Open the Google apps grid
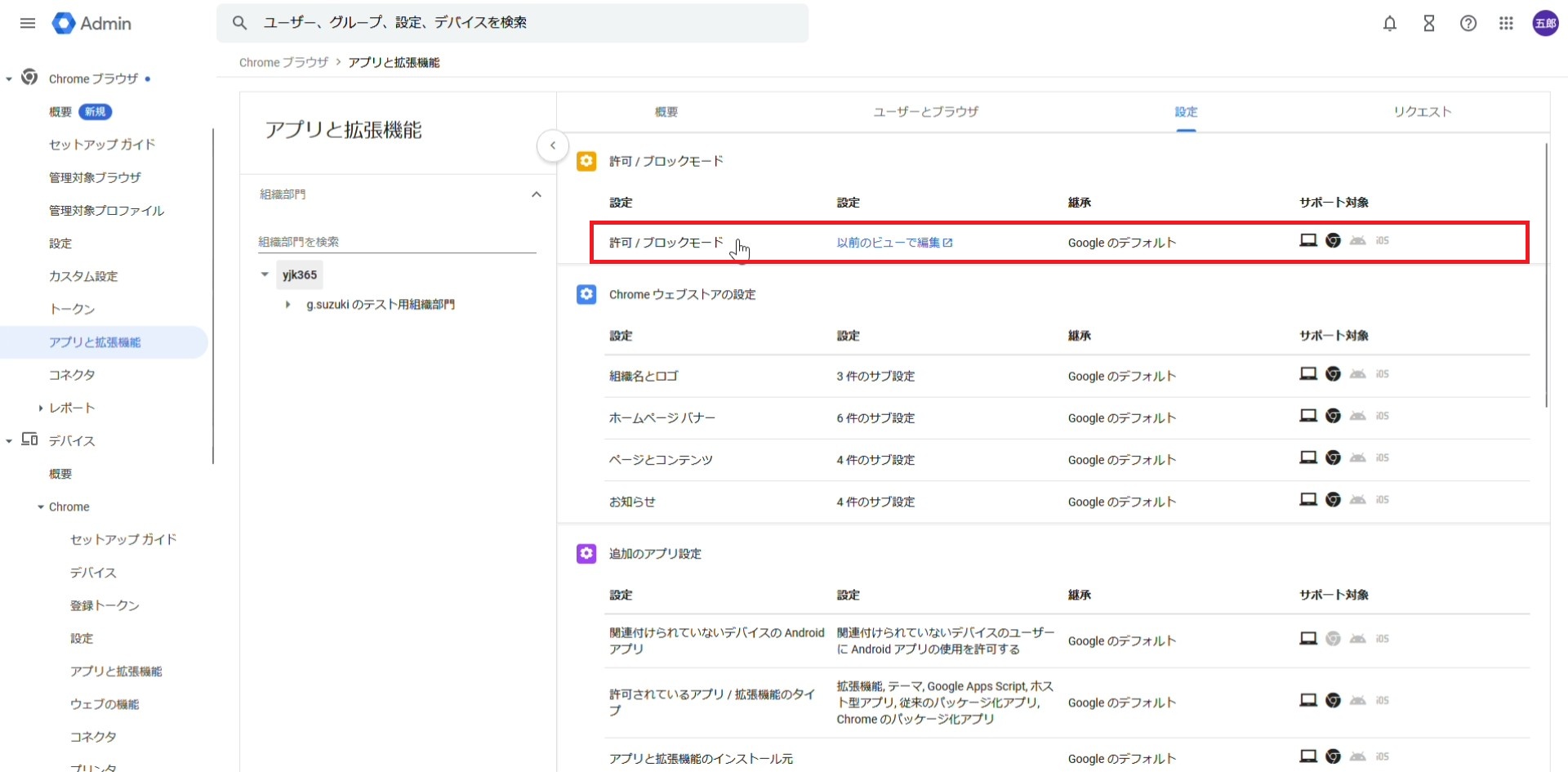 point(1506,24)
